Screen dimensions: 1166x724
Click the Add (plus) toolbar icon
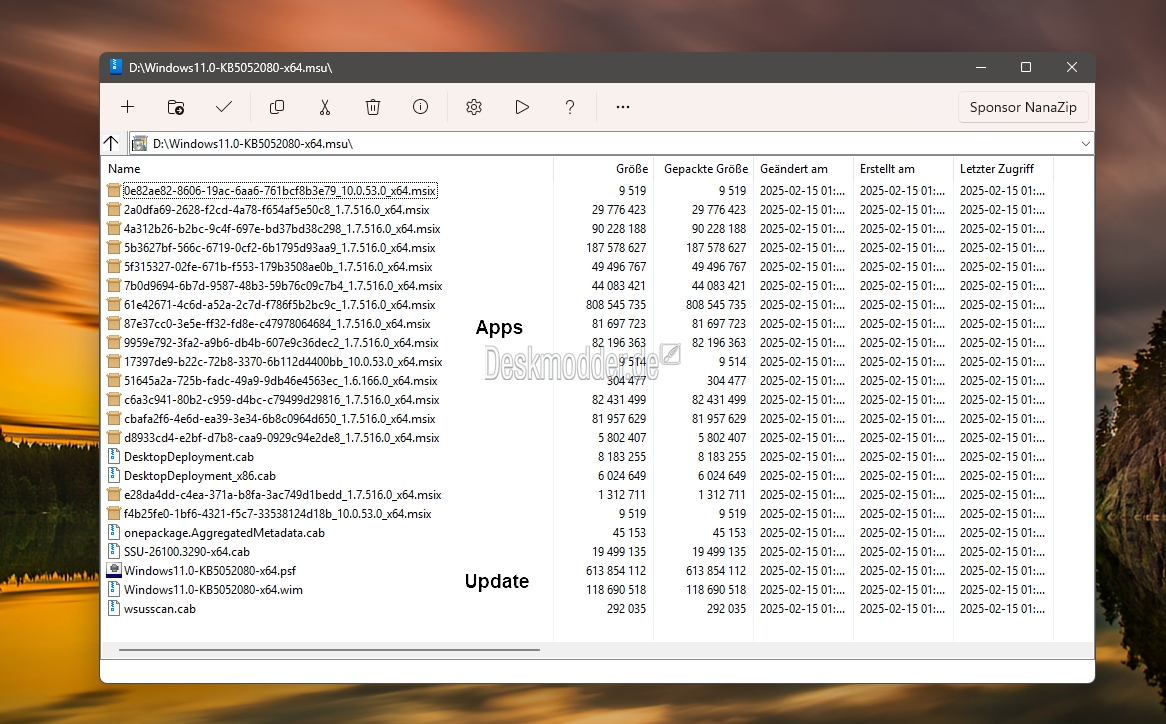[x=127, y=107]
